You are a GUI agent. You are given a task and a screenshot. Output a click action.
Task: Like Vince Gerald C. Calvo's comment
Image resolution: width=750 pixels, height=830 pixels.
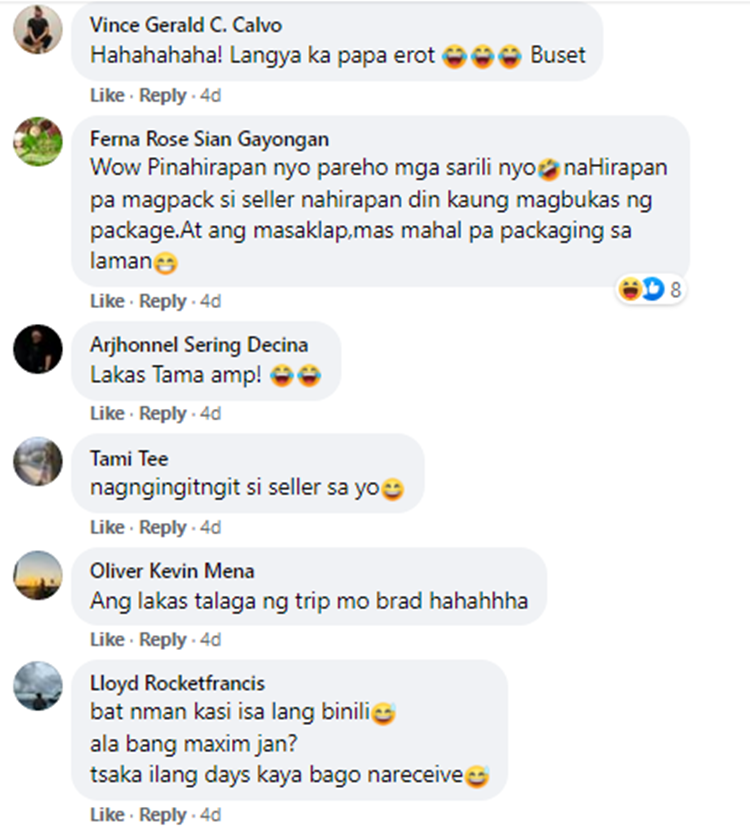point(107,95)
